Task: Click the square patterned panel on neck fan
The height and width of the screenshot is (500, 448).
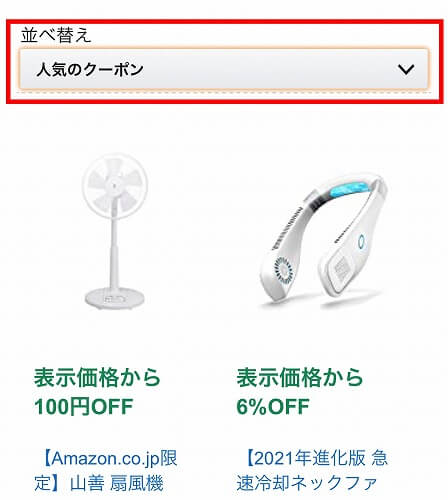Action: point(342,267)
